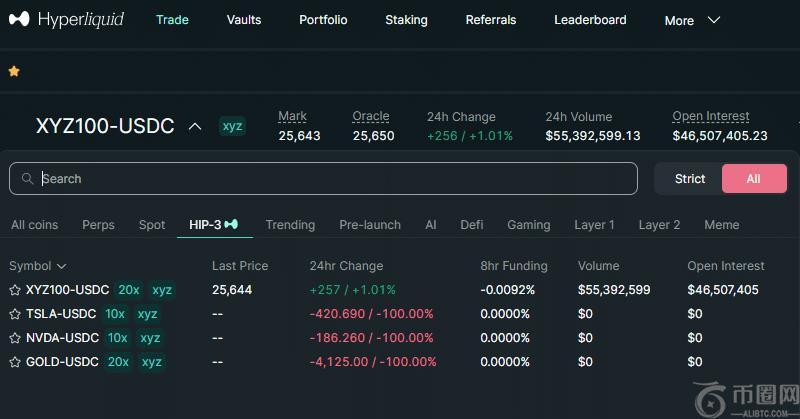Select the HIP-3 category tab

coord(213,225)
